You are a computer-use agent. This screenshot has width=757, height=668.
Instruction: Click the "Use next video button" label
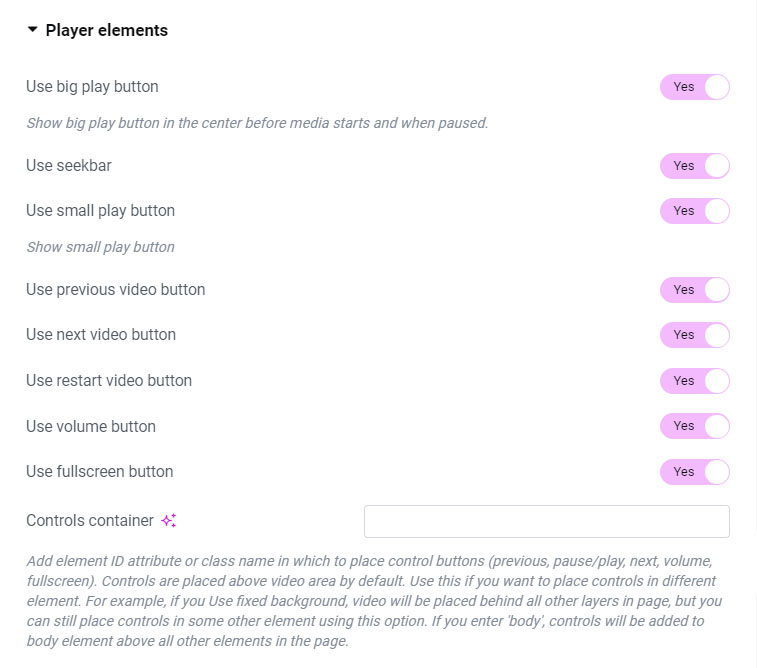point(101,335)
